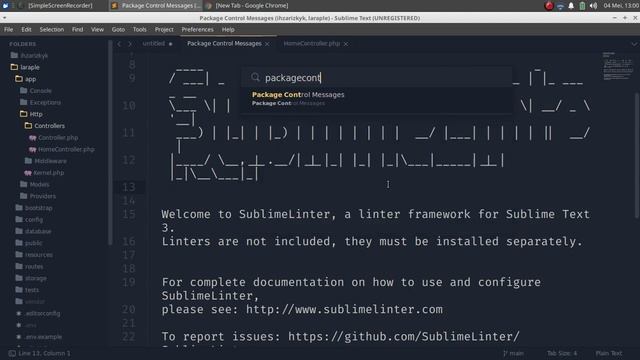The width and height of the screenshot is (640, 360).
Task: Click the database folder icon
Action: point(19,231)
